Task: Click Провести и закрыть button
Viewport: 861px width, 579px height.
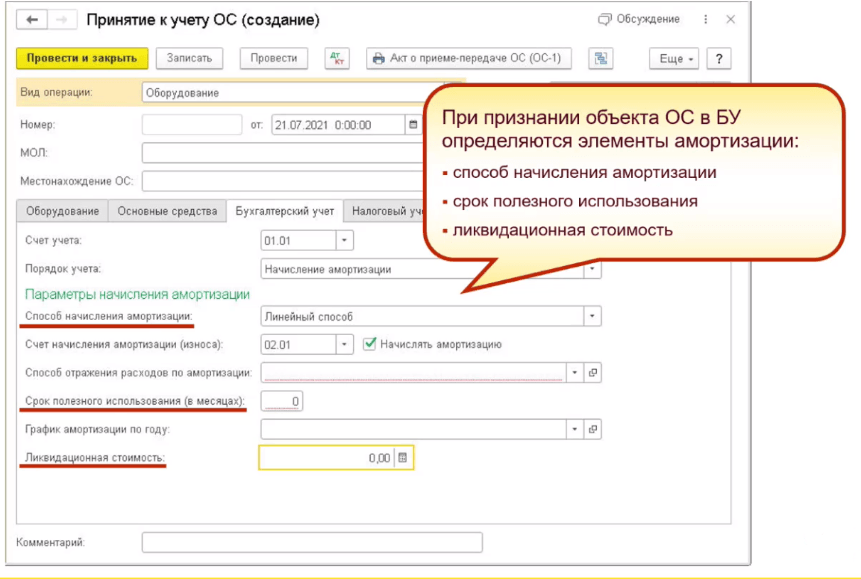Action: [82, 58]
